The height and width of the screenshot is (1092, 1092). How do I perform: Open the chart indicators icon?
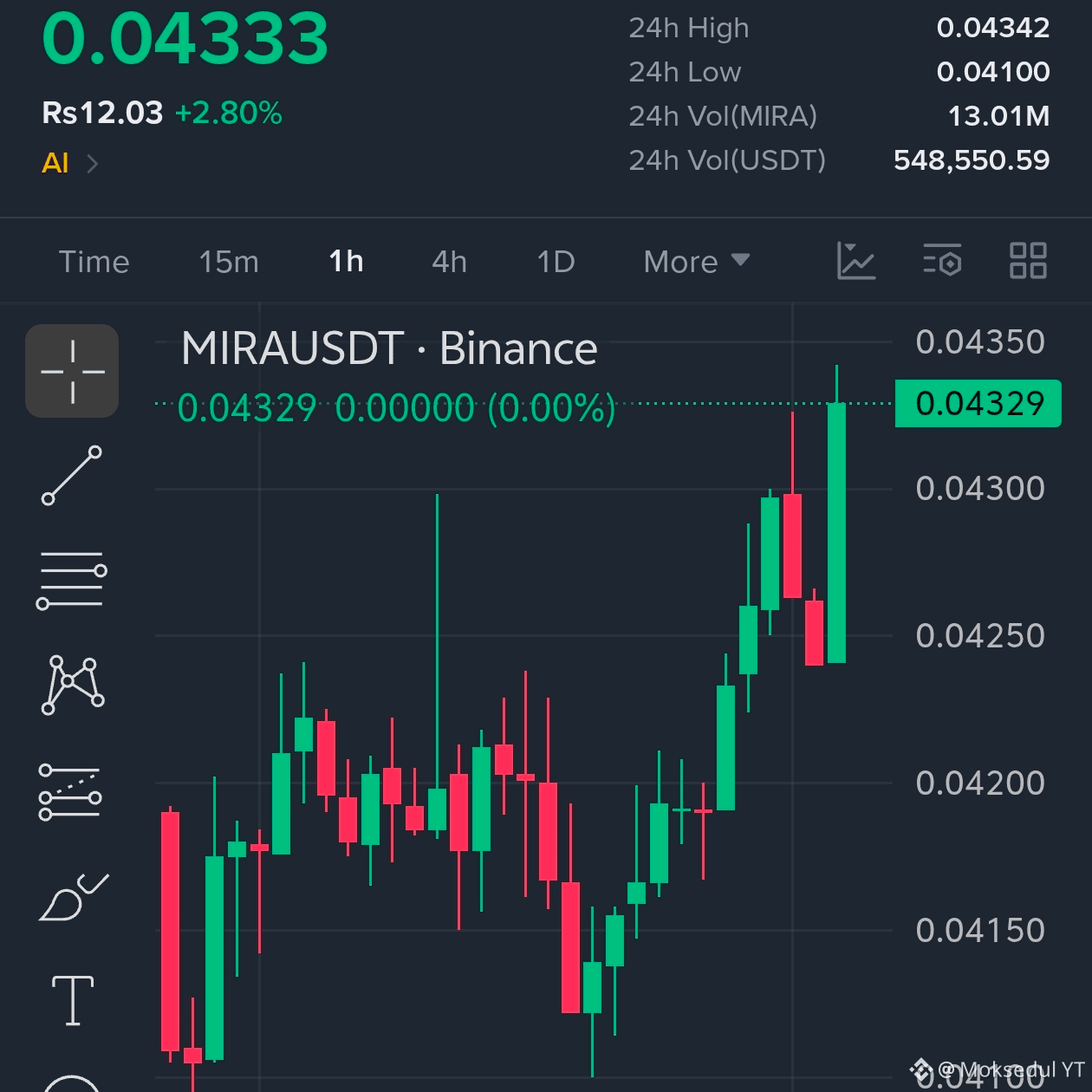pos(856,261)
